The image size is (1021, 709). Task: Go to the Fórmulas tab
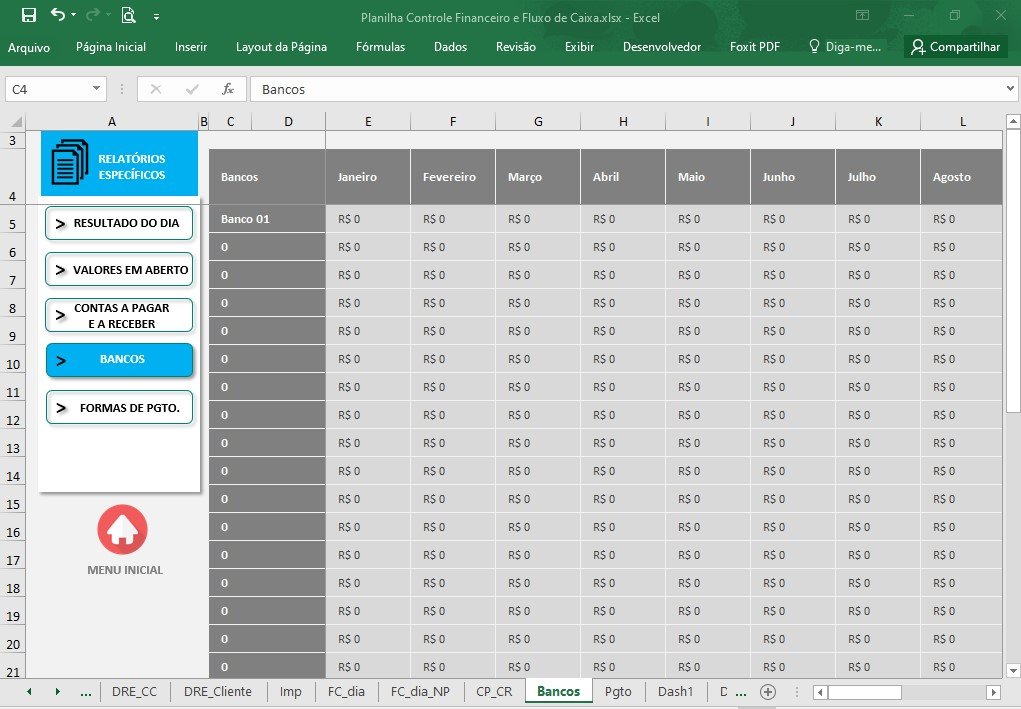pyautogui.click(x=380, y=47)
